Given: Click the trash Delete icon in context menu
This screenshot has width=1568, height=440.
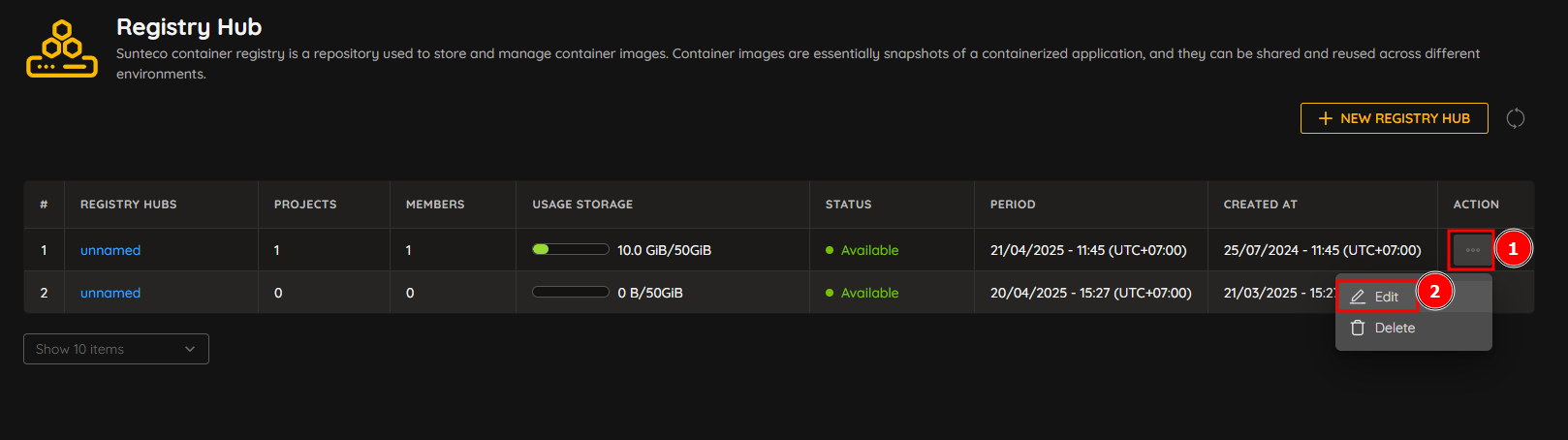Looking at the screenshot, I should tap(1358, 328).
